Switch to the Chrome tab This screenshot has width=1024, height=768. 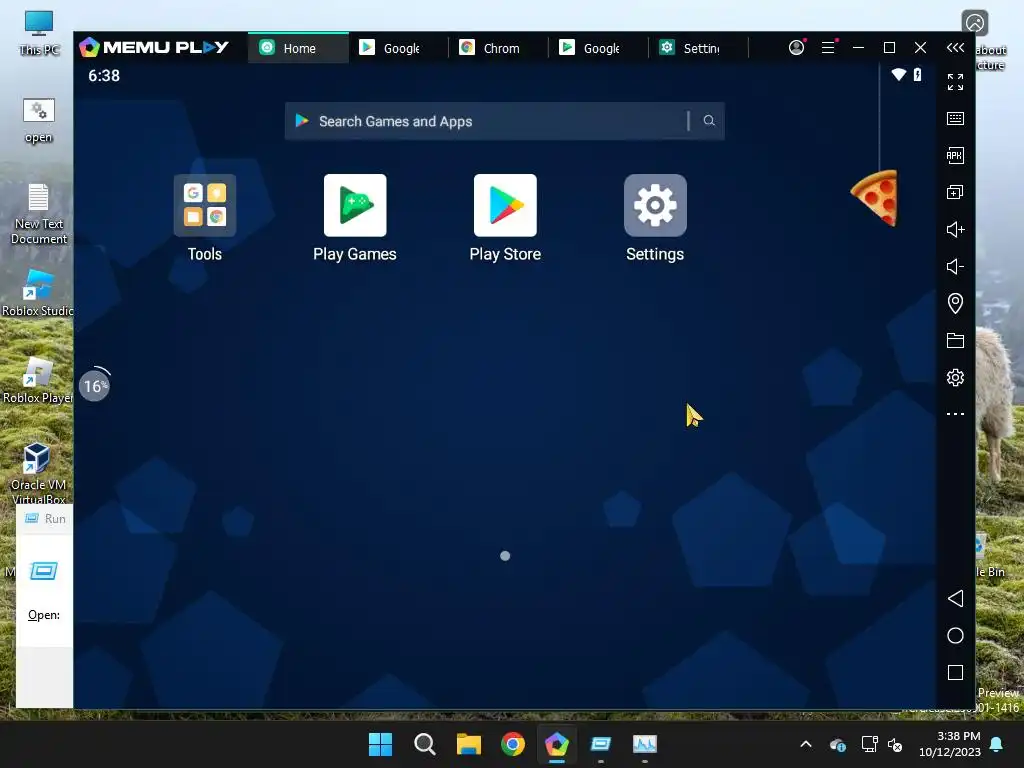[499, 48]
